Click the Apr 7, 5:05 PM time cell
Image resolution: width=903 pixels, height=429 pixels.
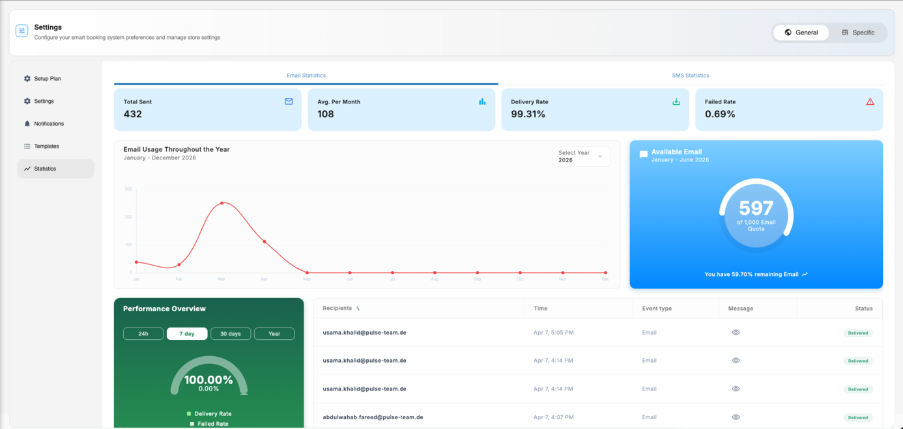click(553, 333)
